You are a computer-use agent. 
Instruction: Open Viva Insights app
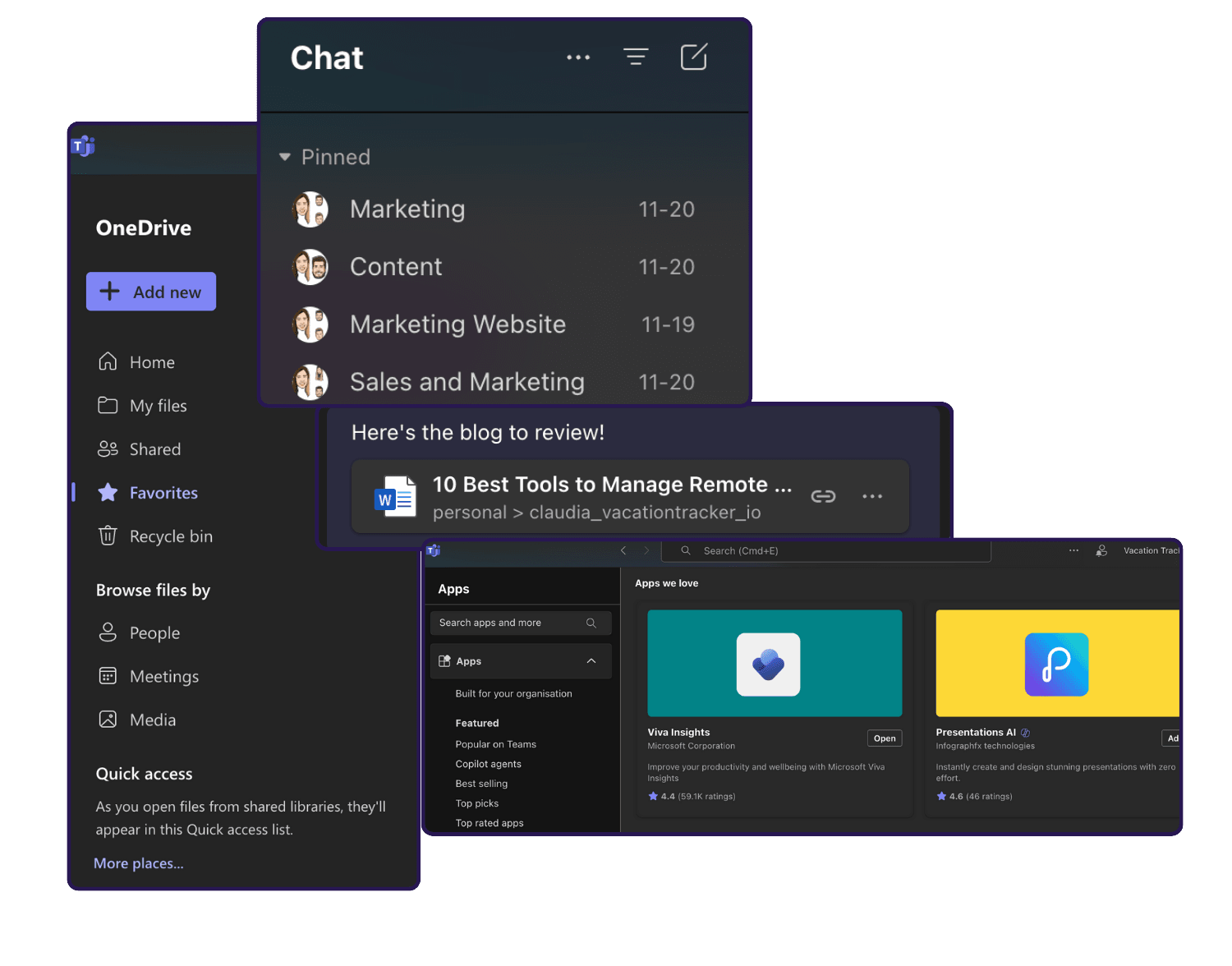click(x=885, y=738)
